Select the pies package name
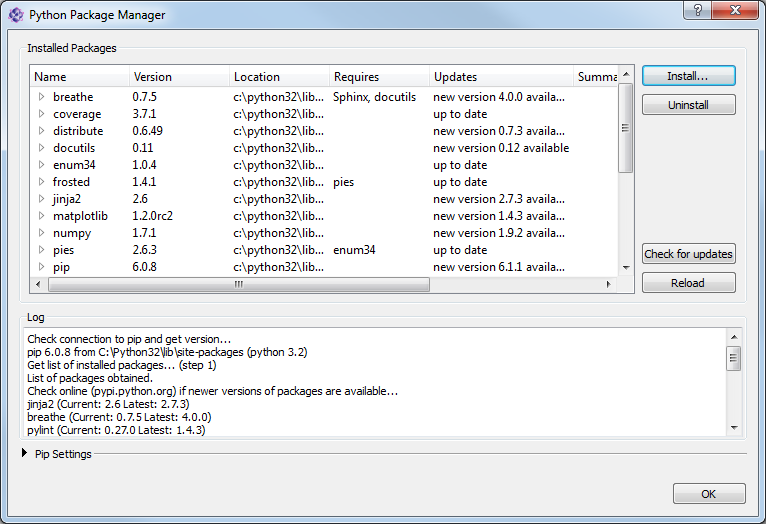766x524 pixels. click(x=64, y=250)
